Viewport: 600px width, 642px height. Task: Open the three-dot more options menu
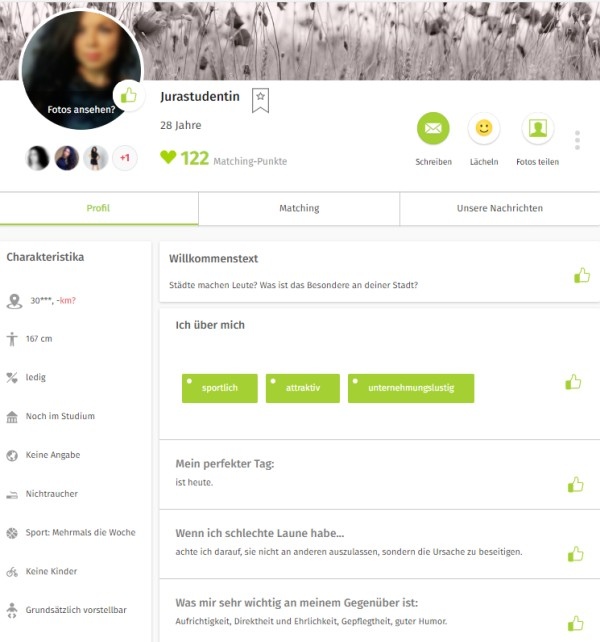tap(577, 140)
